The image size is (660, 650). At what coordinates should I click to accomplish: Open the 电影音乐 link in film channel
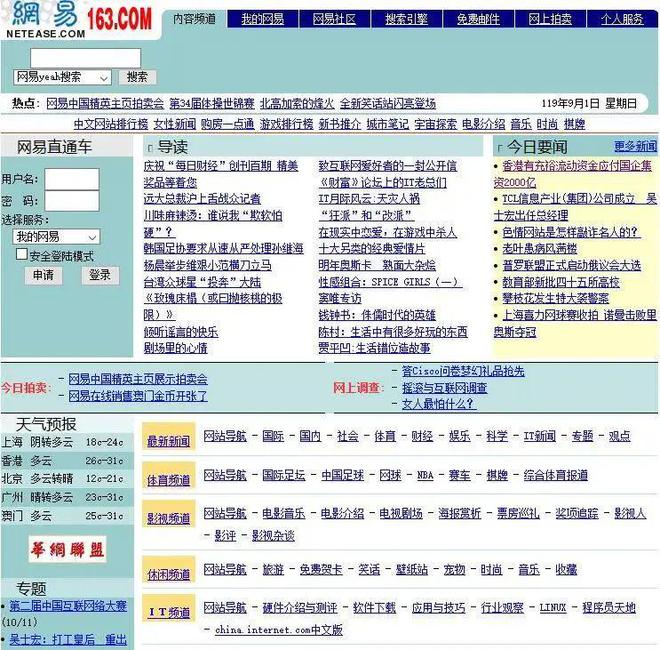point(284,513)
